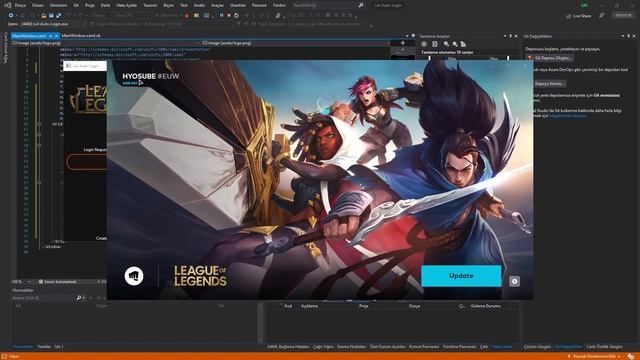Click the Live Share button

coord(579,16)
